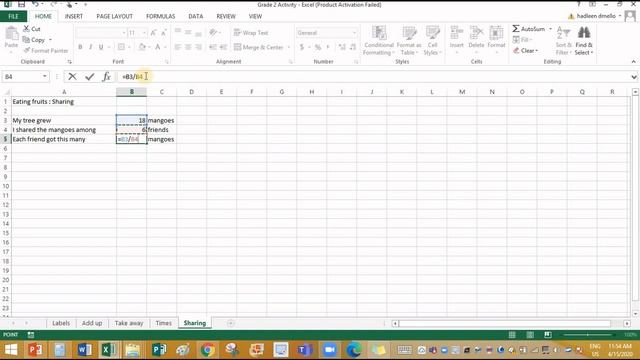Toggle Italic formatting

tap(91, 47)
